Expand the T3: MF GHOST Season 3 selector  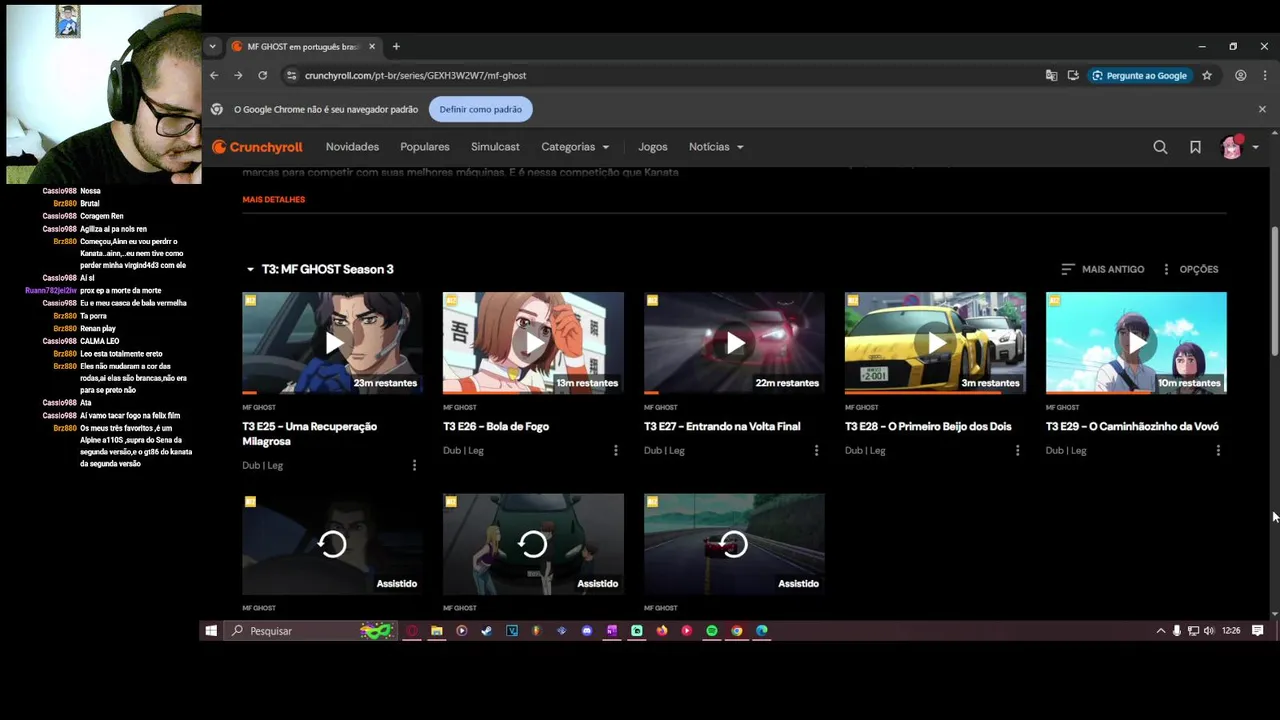(x=320, y=269)
